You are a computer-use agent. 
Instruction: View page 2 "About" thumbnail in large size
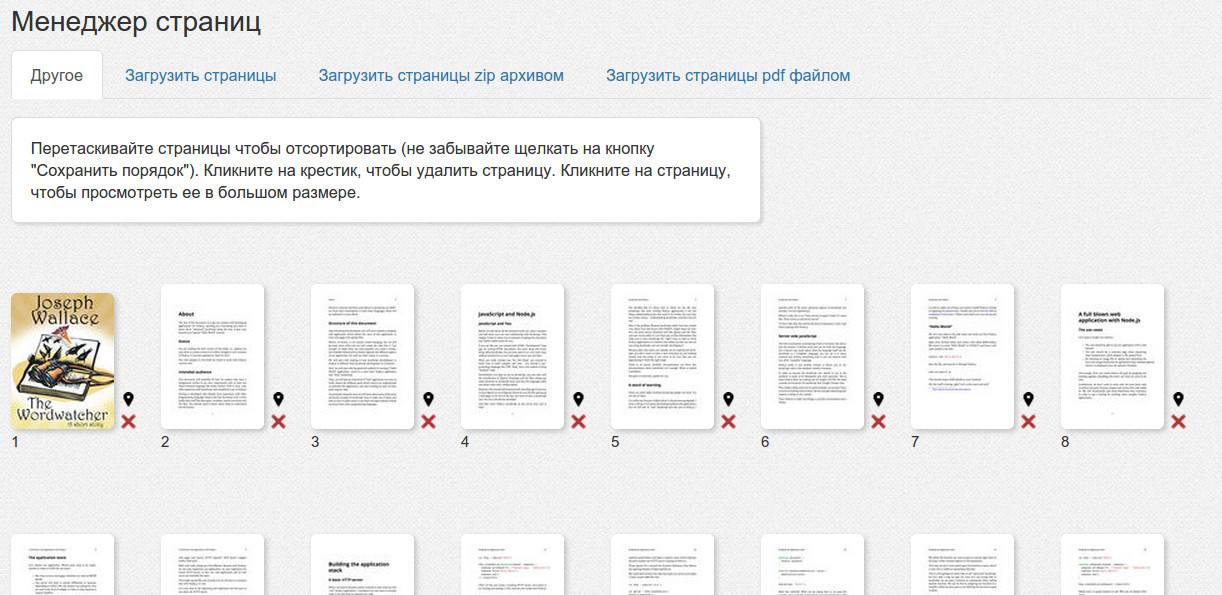[x=212, y=357]
